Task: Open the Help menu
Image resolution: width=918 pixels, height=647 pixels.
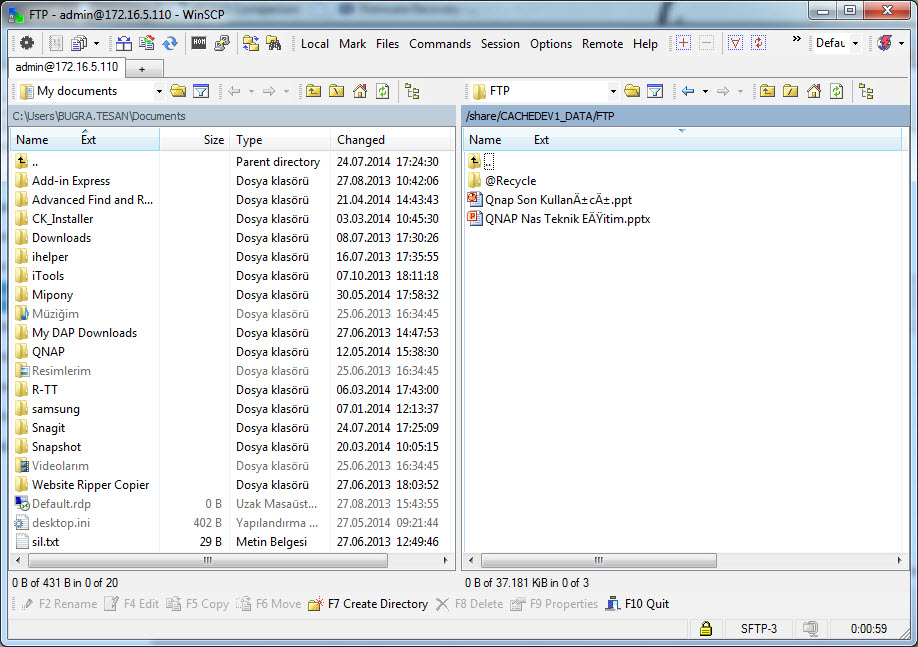Action: [645, 44]
